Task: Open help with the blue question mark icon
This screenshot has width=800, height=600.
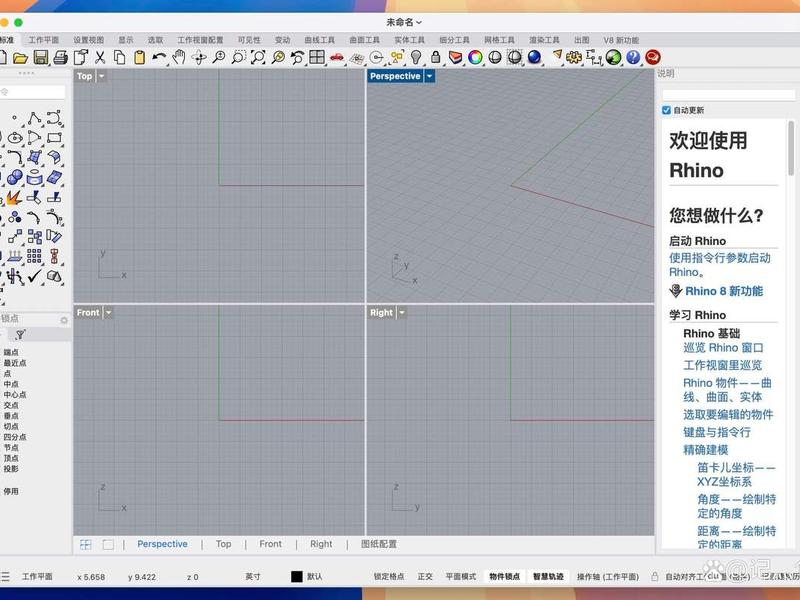Action: pyautogui.click(x=633, y=57)
